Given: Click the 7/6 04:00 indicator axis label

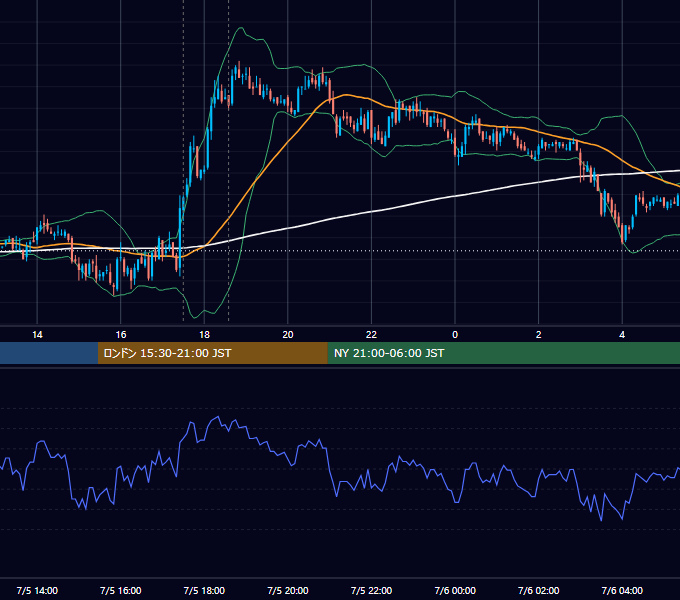Looking at the screenshot, I should (x=622, y=590).
